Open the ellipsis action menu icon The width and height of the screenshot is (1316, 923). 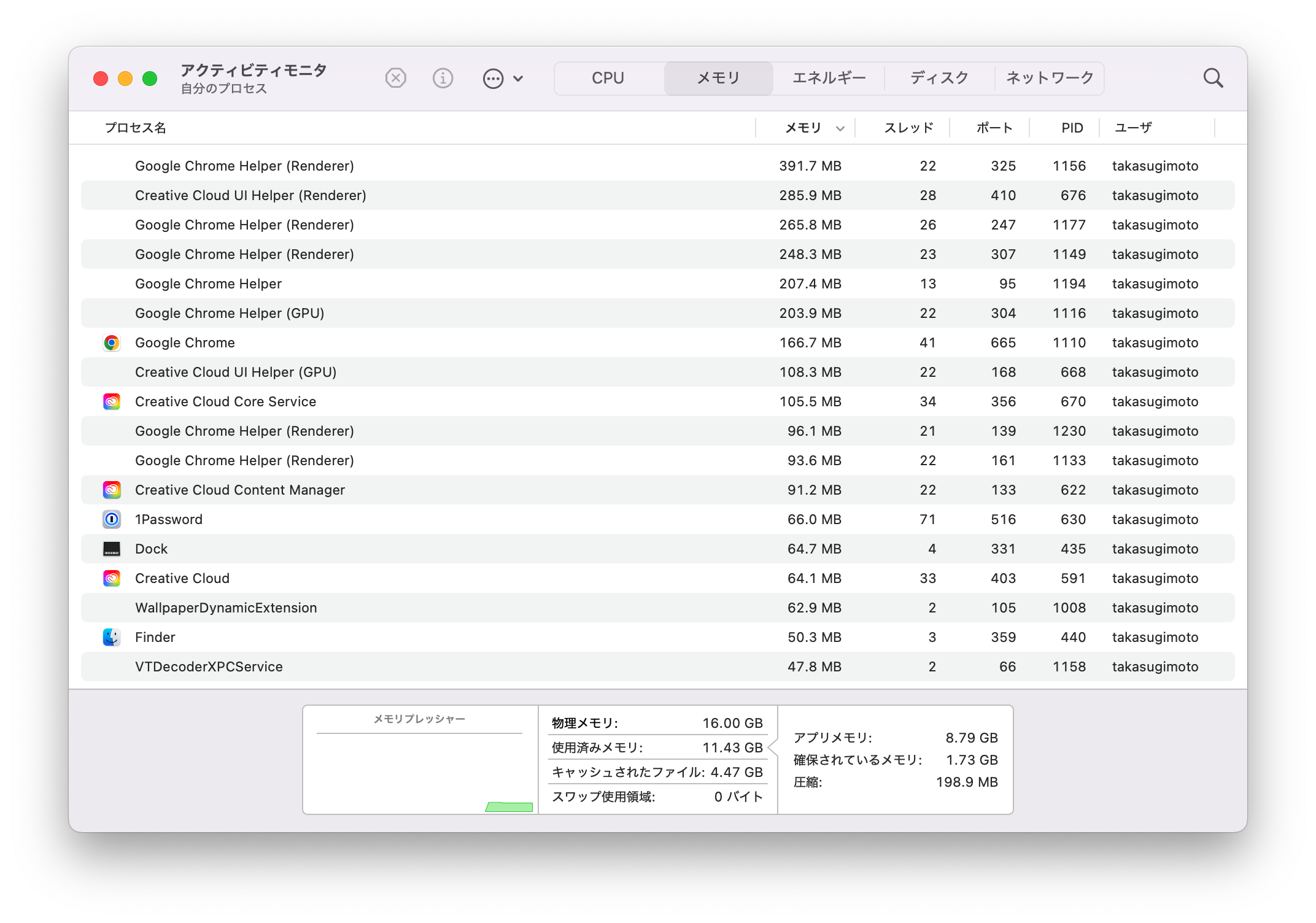(493, 79)
